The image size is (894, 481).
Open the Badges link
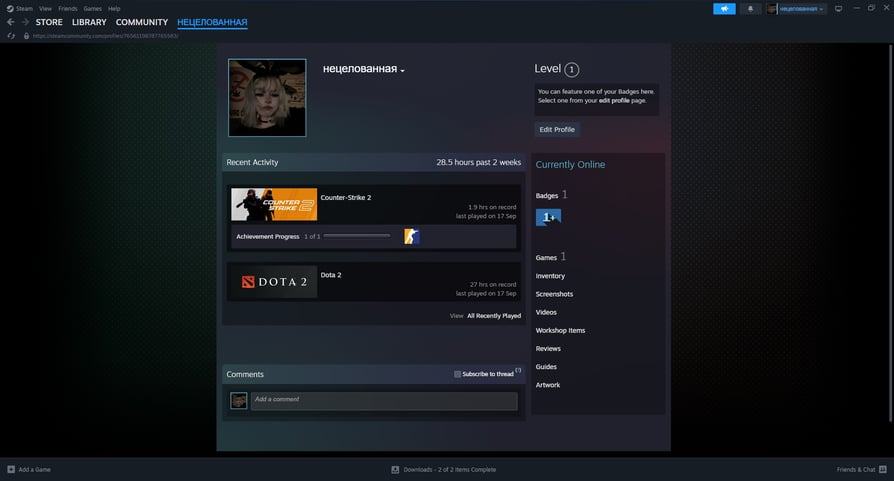547,195
